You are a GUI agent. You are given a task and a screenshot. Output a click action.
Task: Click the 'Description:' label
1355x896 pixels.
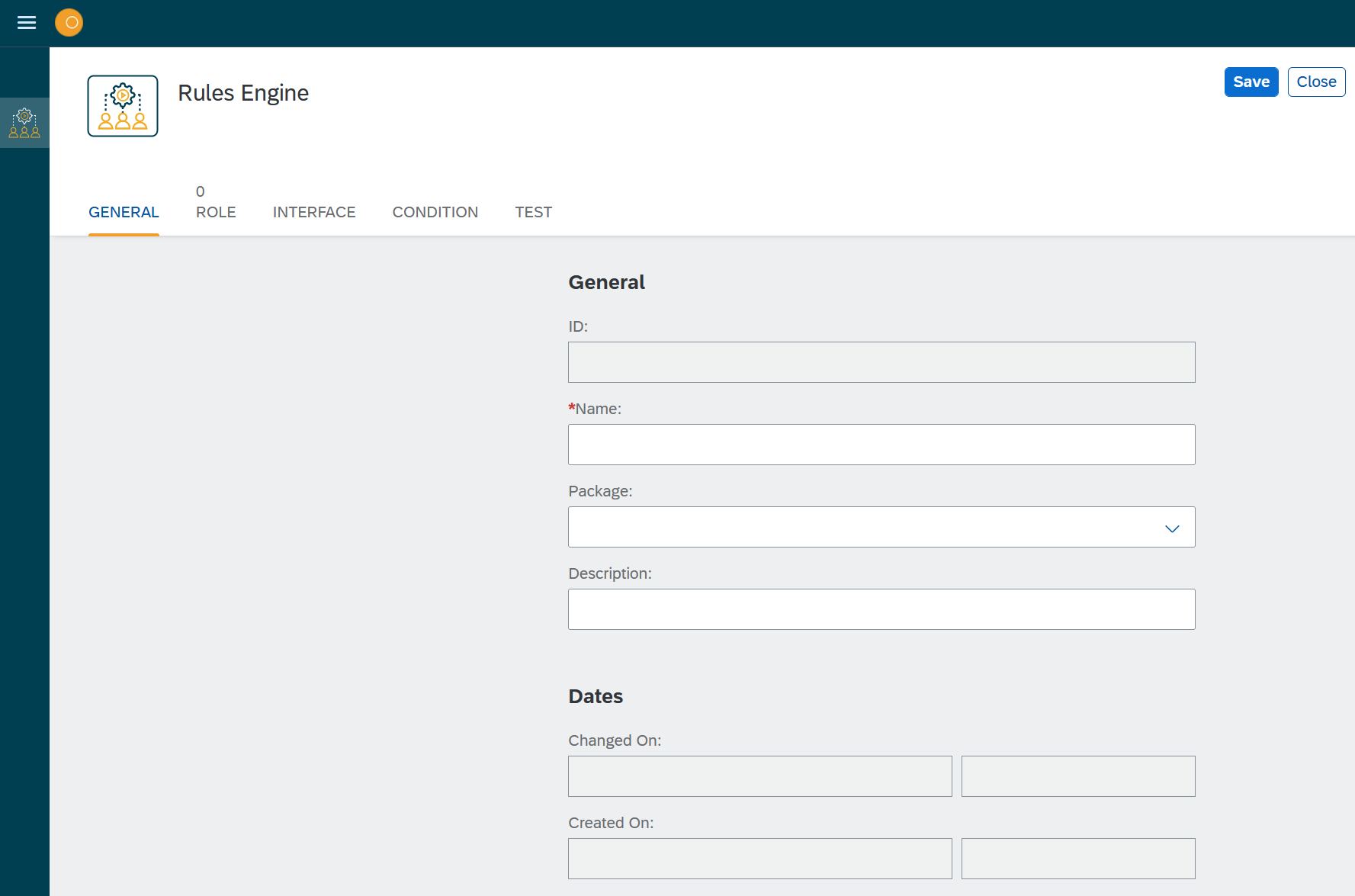coord(610,573)
